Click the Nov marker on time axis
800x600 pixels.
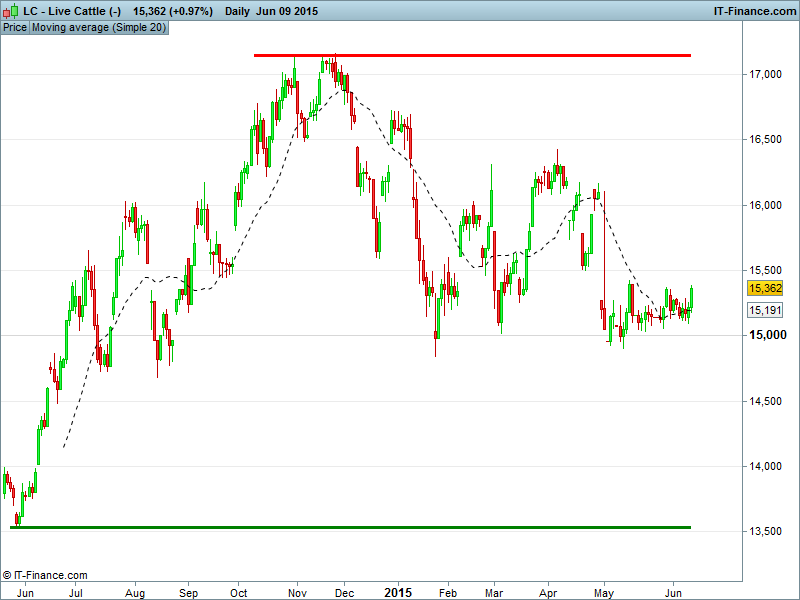[295, 591]
